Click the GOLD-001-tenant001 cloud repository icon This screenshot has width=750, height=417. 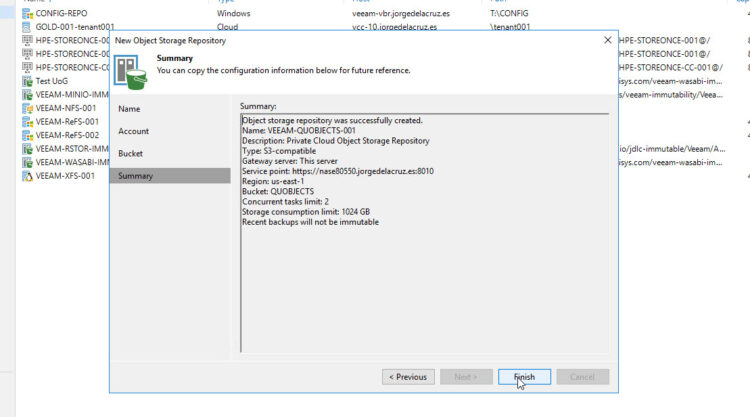click(28, 27)
